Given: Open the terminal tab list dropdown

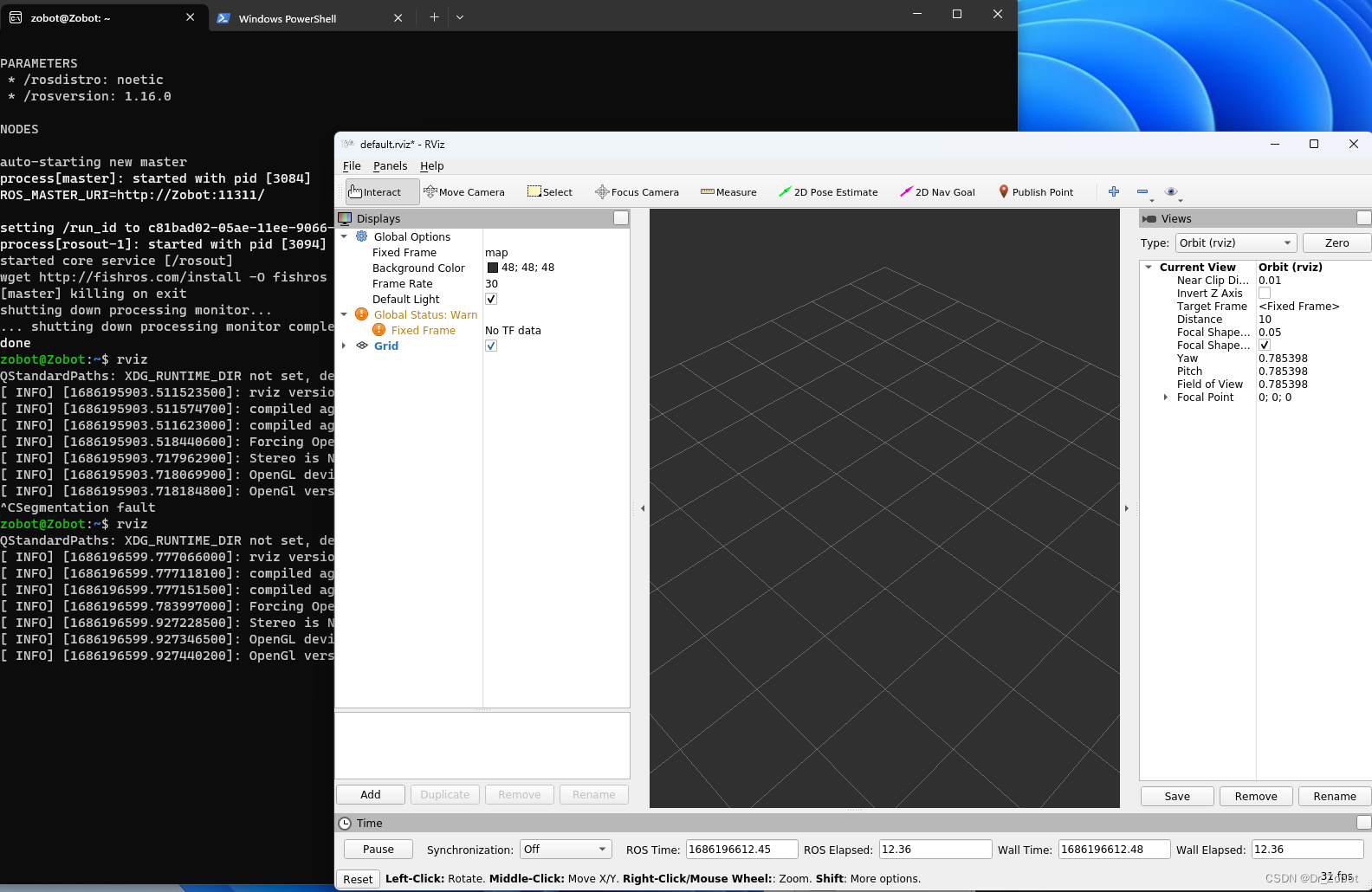Looking at the screenshot, I should (460, 17).
